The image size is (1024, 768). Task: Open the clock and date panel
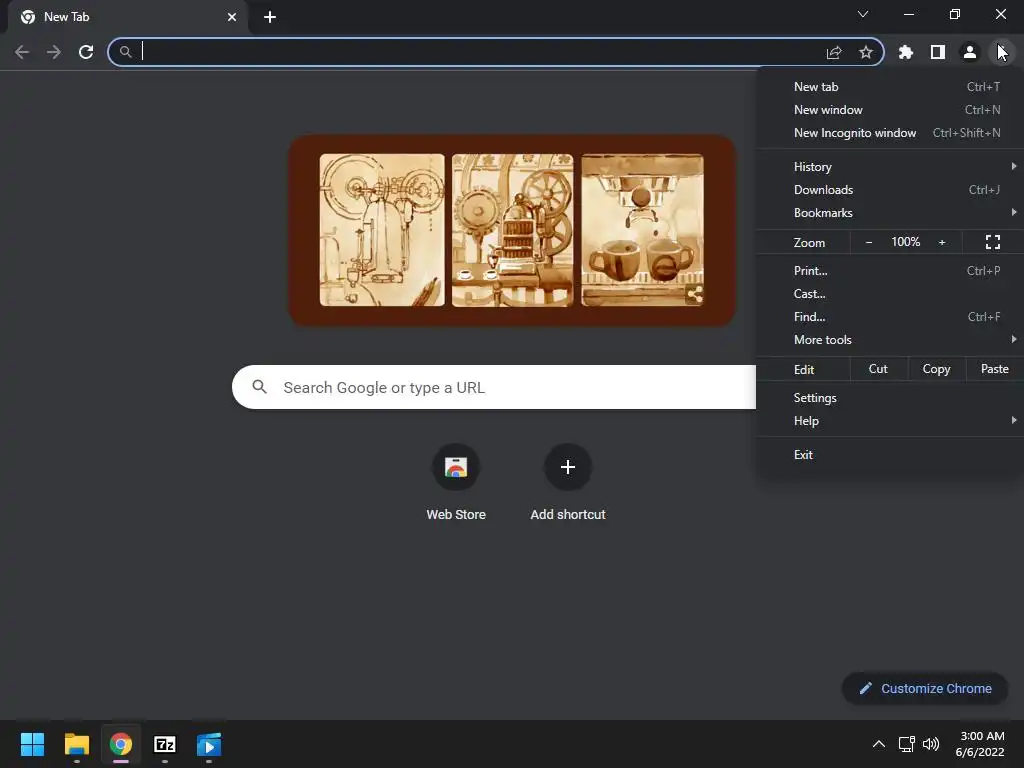coord(980,744)
